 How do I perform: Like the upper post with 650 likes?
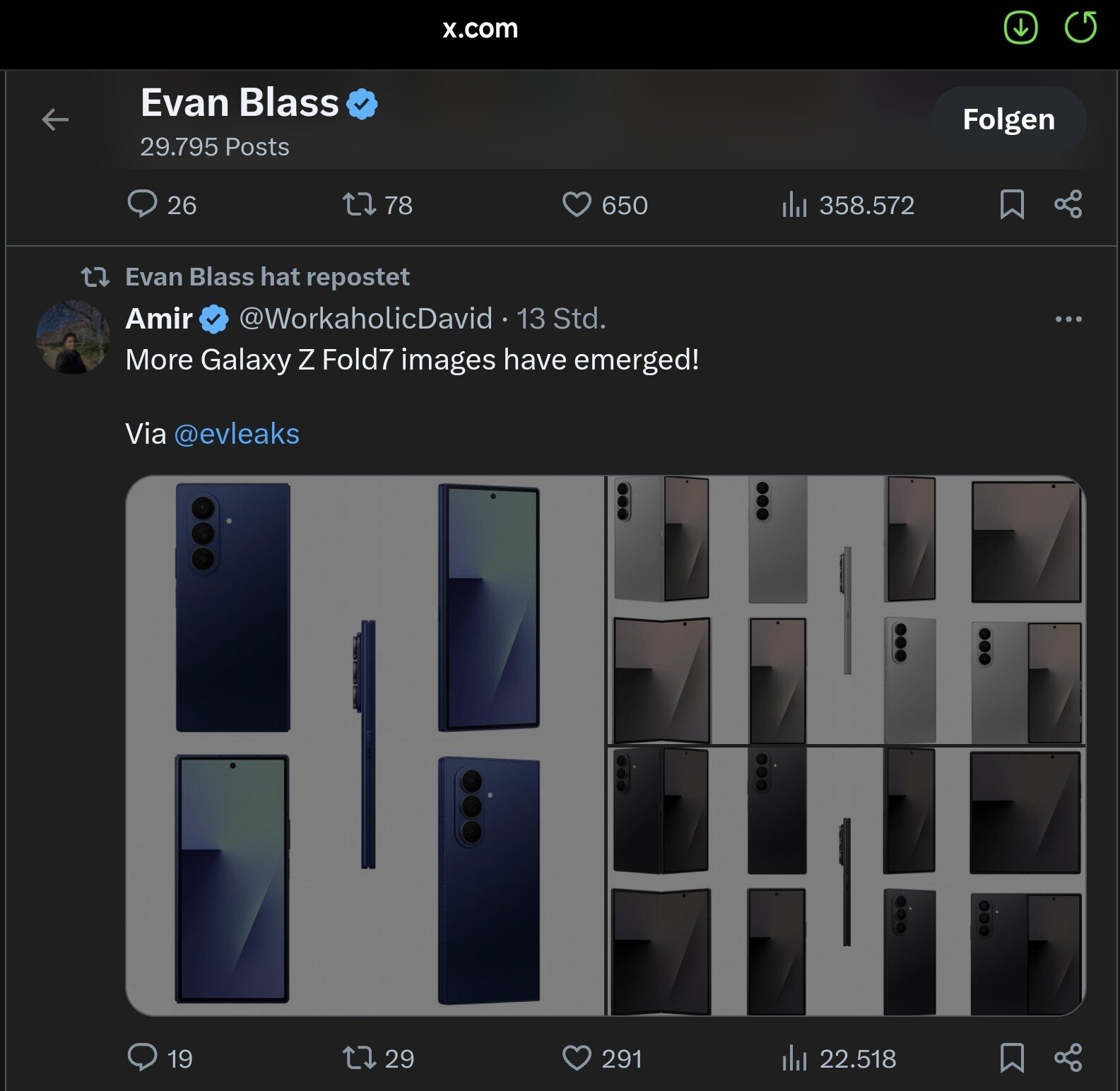tap(577, 204)
